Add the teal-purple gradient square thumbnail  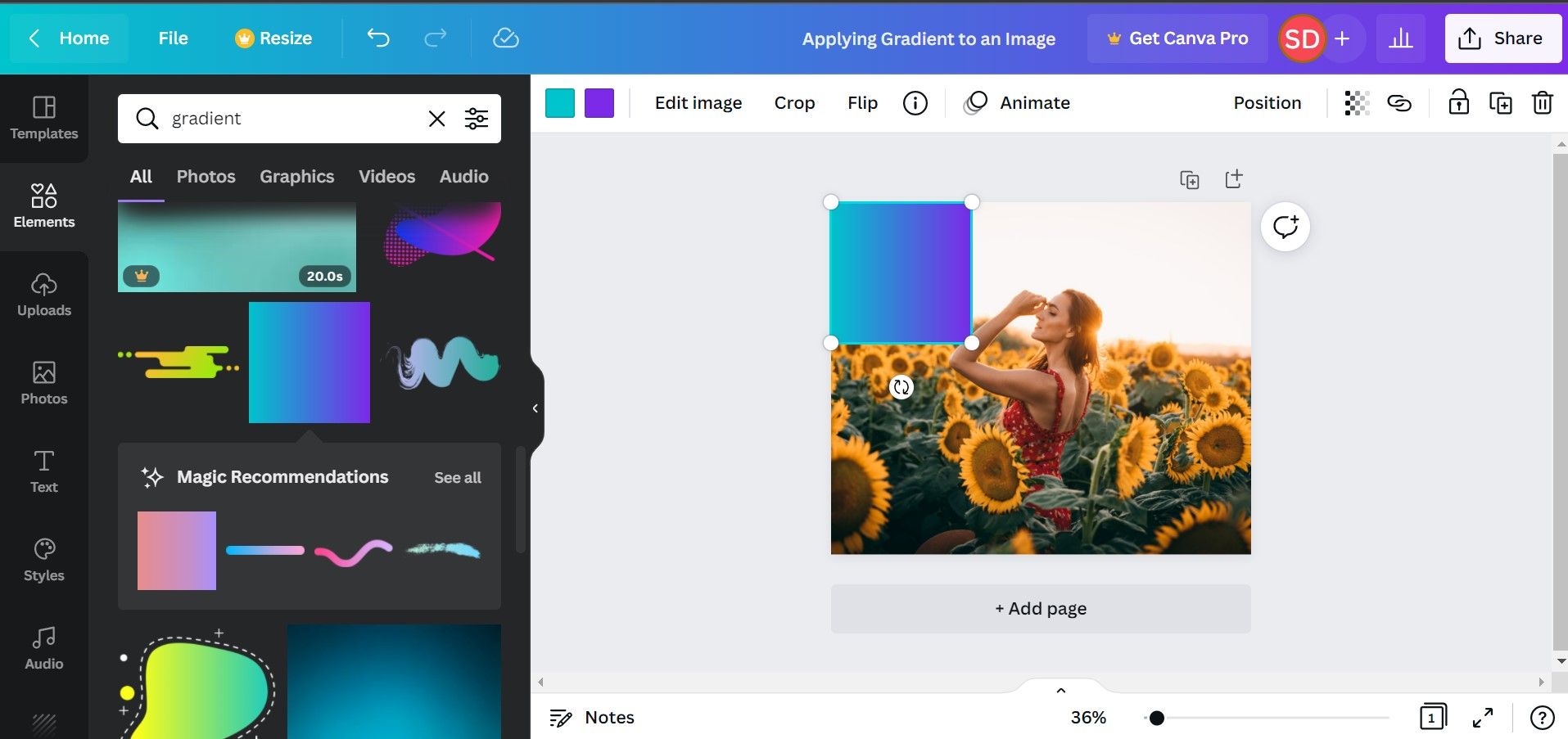point(310,363)
